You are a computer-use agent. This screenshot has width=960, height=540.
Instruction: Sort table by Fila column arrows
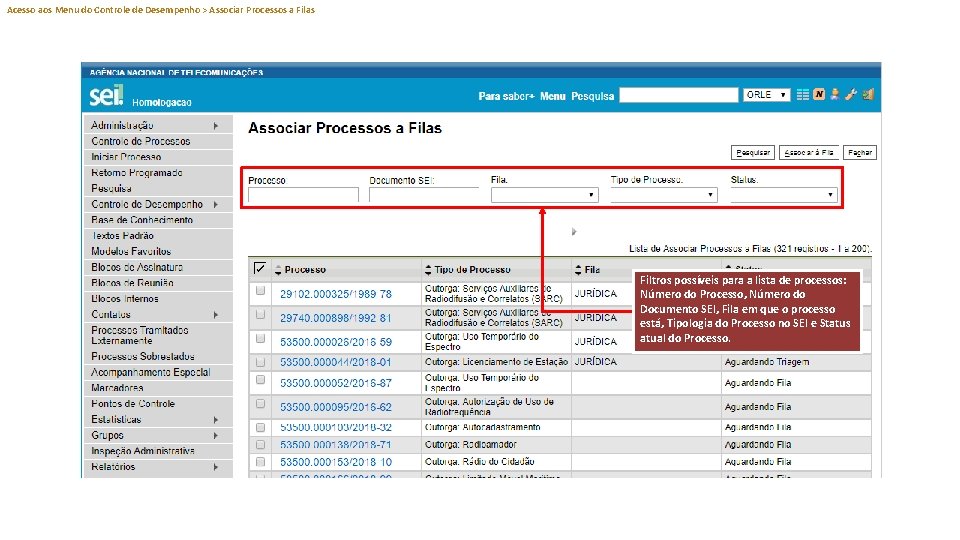[x=578, y=270]
